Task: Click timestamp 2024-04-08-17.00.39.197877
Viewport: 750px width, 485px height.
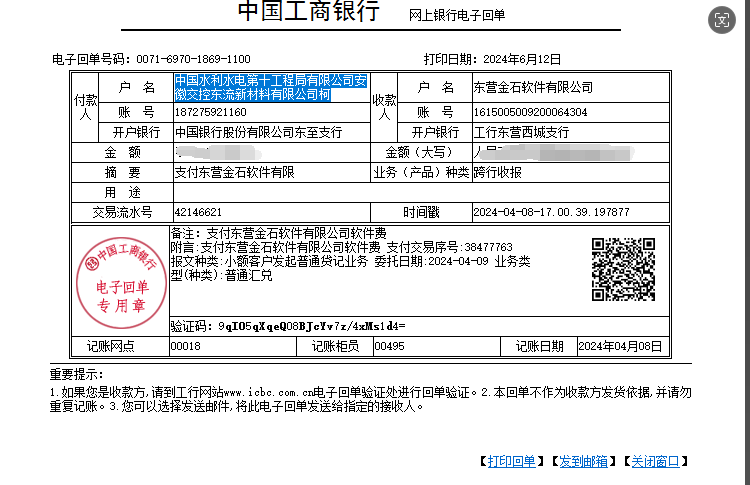Action: pos(551,212)
